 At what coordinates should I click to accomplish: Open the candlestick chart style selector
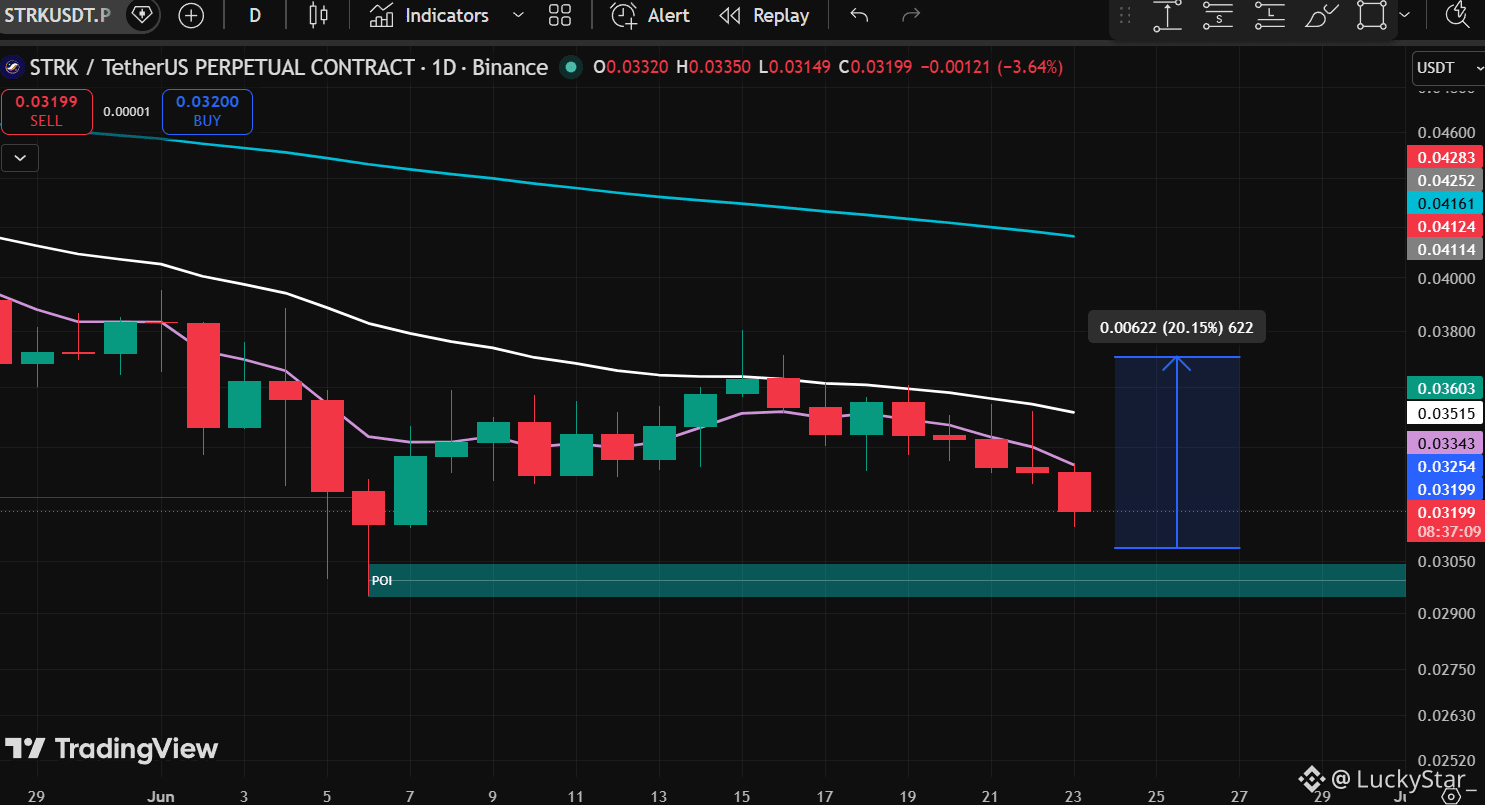point(318,15)
